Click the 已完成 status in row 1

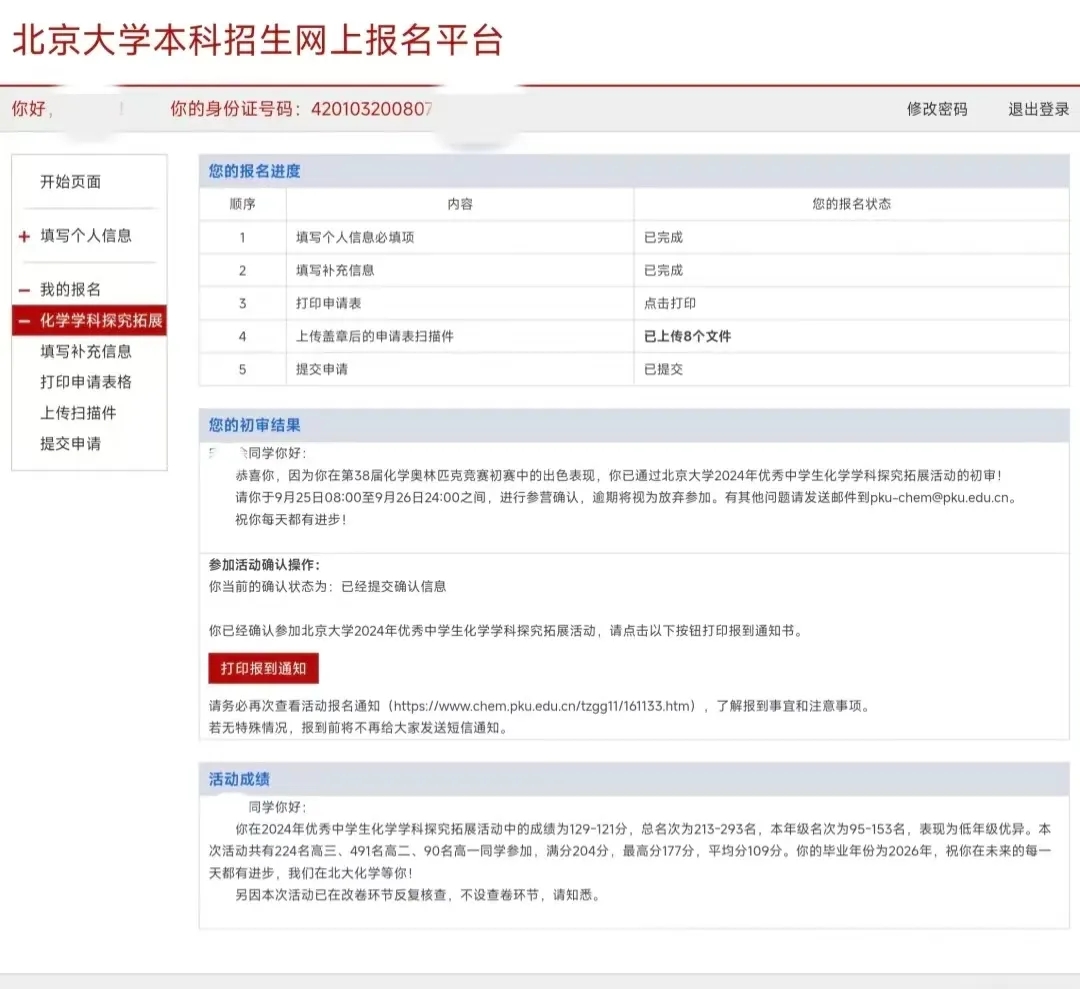663,237
